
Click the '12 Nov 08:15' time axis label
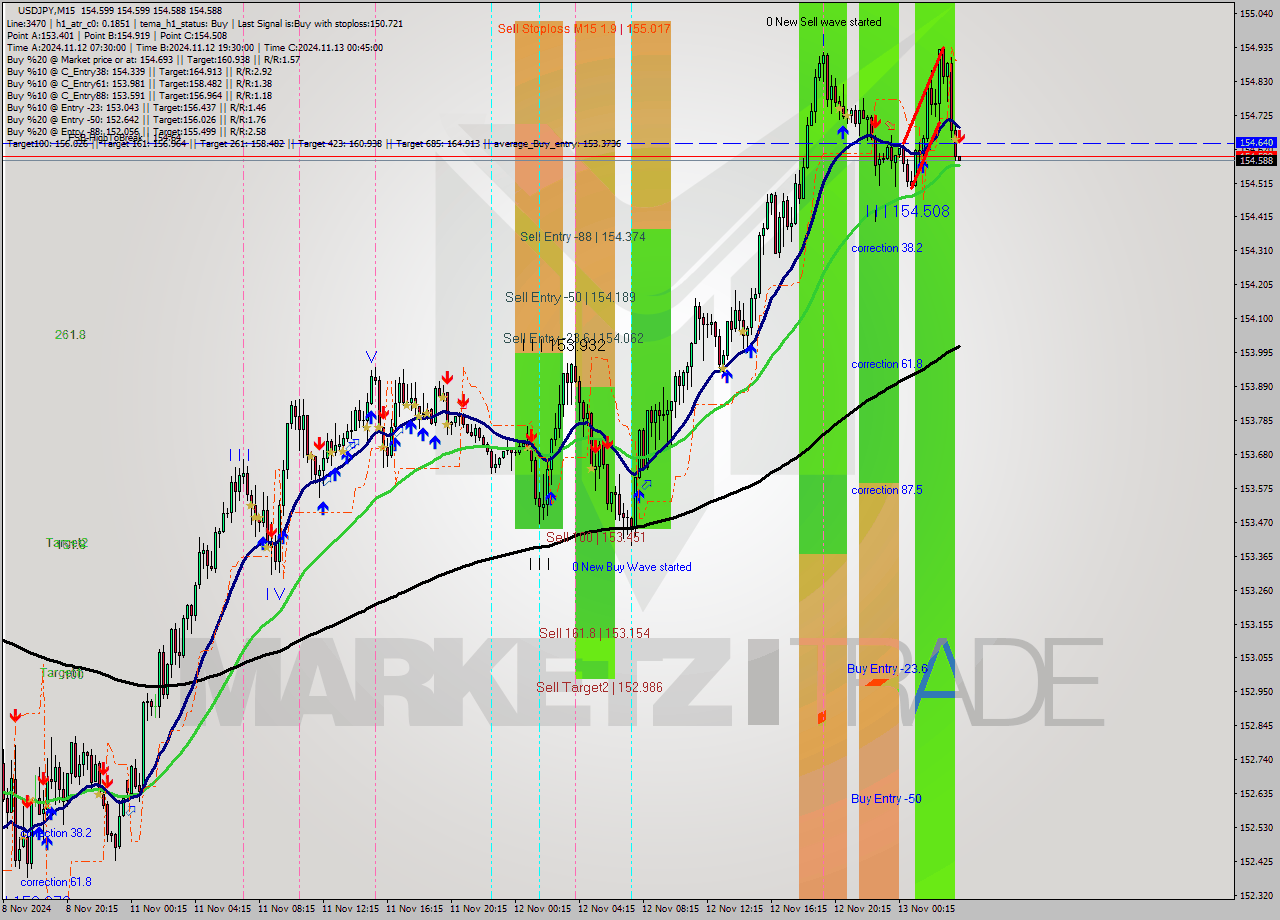[671, 909]
